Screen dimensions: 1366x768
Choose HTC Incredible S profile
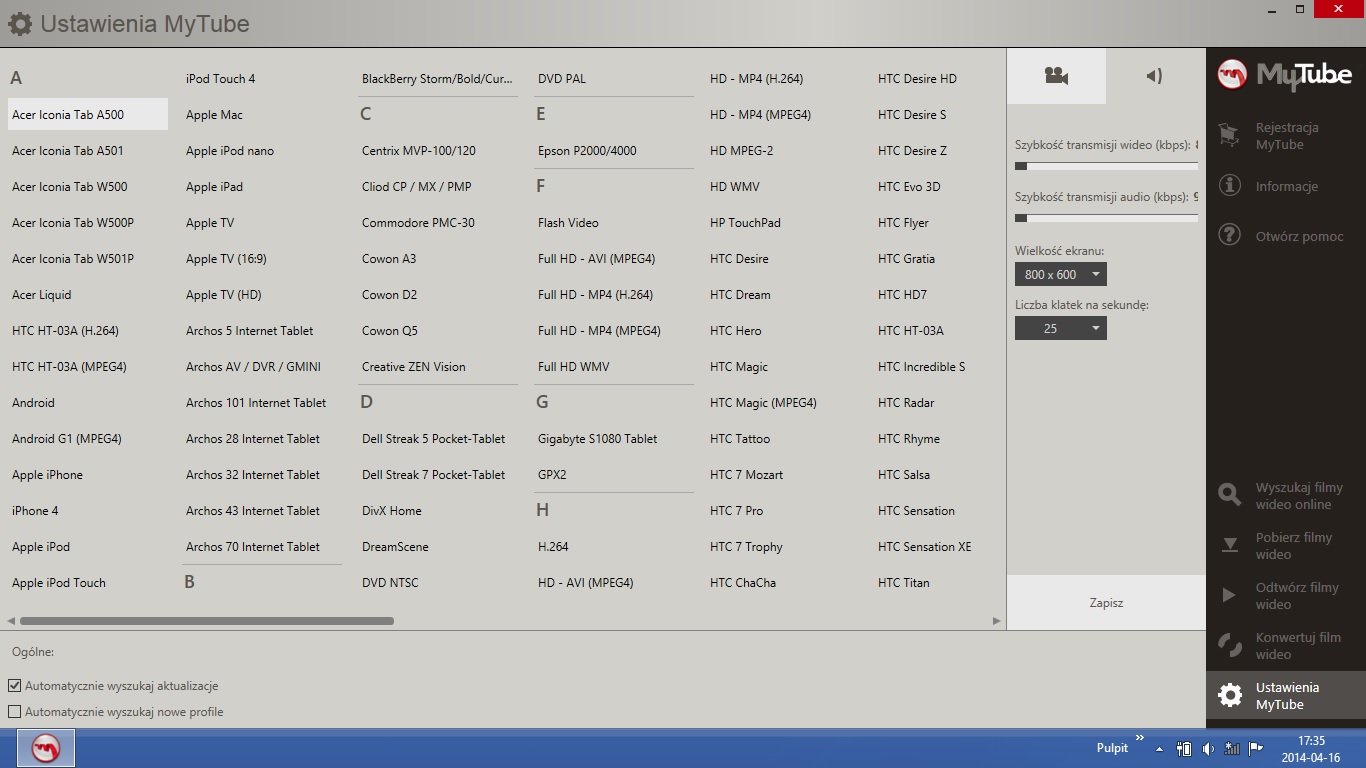coord(922,366)
